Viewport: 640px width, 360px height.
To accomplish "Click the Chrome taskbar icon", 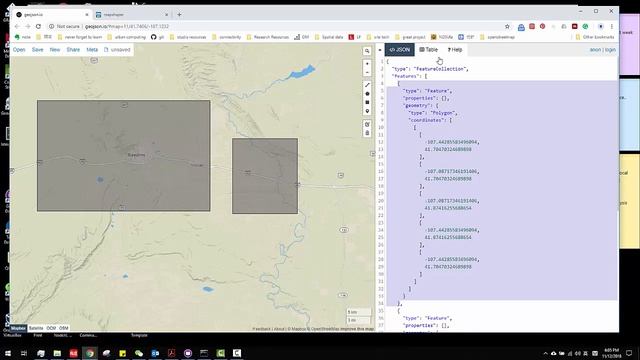I will [x=90, y=353].
